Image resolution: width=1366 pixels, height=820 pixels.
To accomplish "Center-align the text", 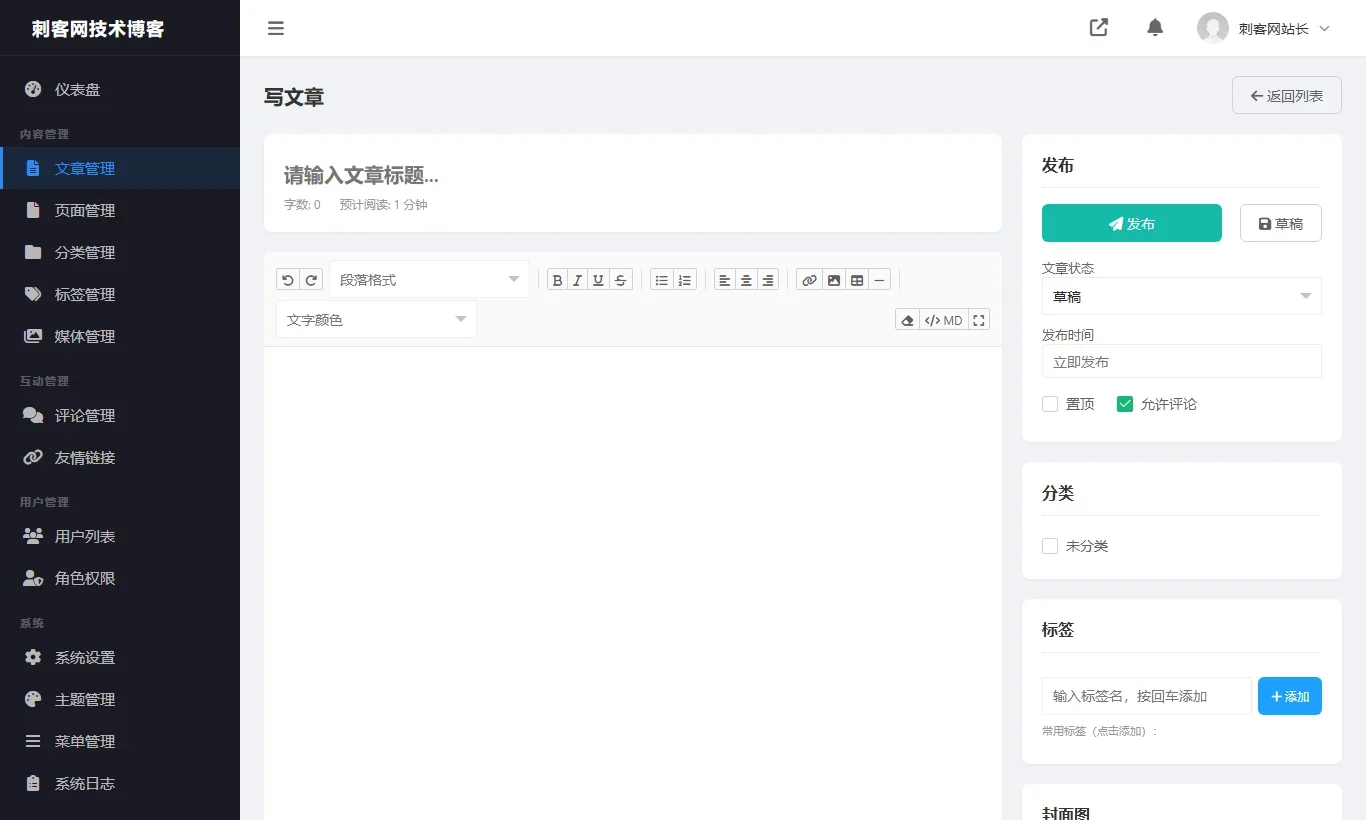I will tap(746, 280).
